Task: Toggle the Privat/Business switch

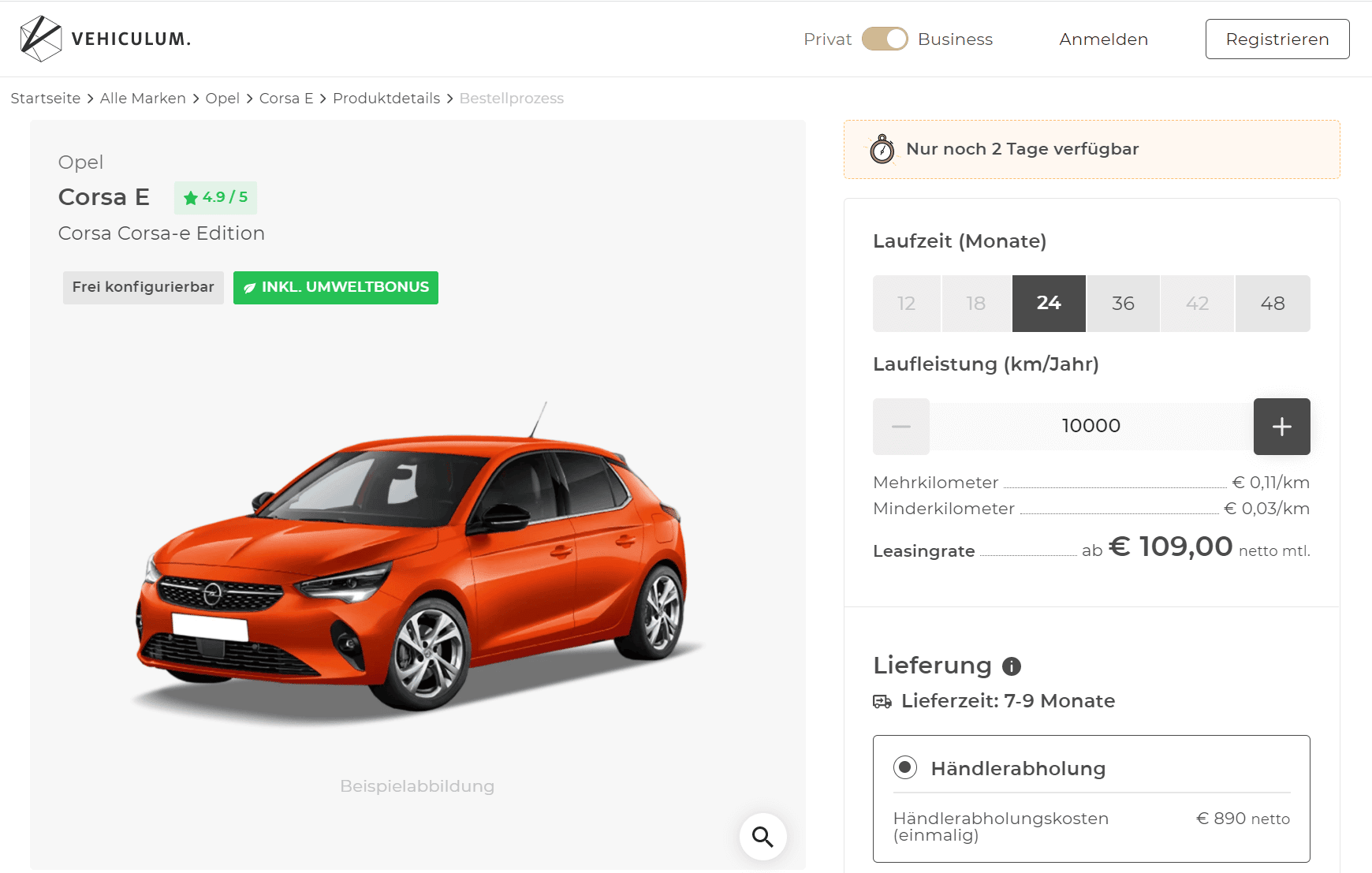Action: (885, 39)
